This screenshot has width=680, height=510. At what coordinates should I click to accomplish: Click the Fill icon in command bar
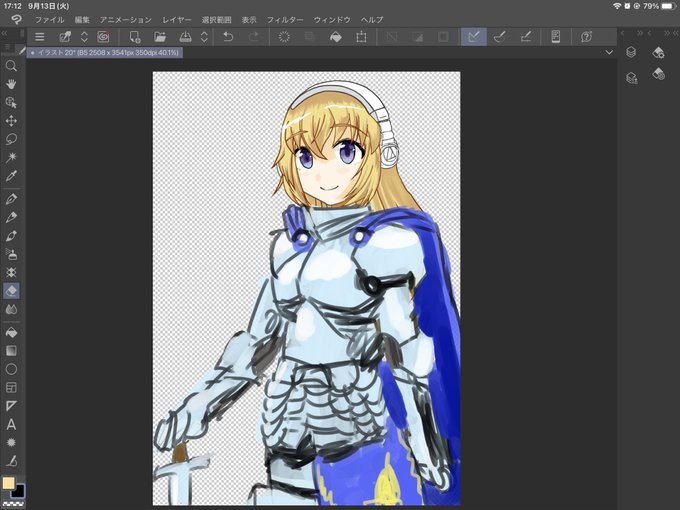(x=336, y=37)
